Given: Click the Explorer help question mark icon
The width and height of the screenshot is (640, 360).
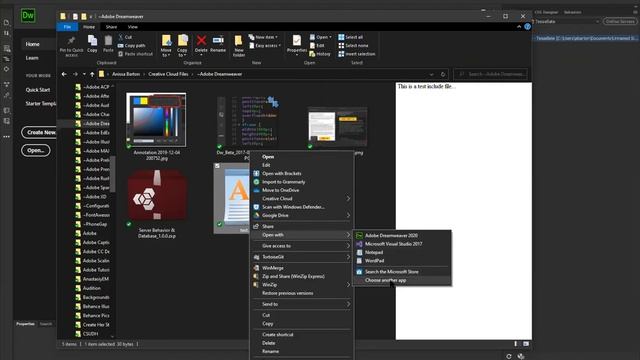Looking at the screenshot, I should (x=527, y=27).
